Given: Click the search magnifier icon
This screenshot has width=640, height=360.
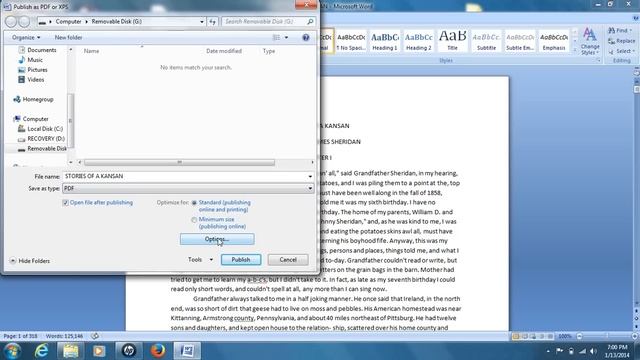Looking at the screenshot, I should [310, 21].
